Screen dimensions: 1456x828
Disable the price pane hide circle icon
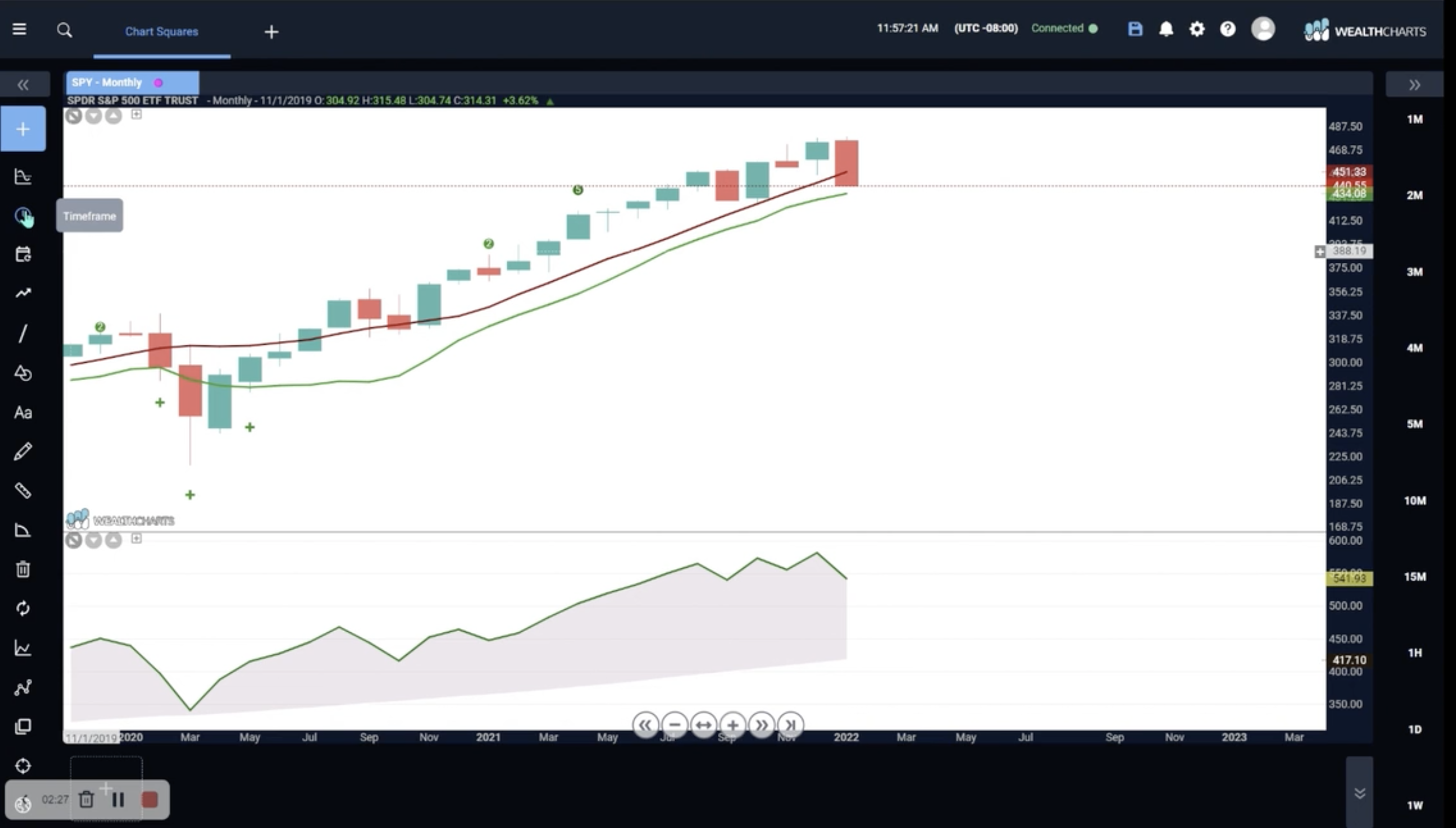click(x=73, y=116)
